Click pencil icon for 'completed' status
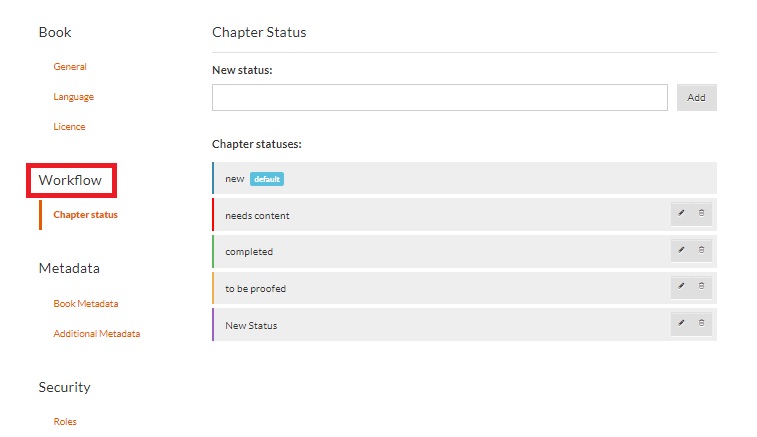Image resolution: width=757 pixels, height=437 pixels. (x=681, y=250)
